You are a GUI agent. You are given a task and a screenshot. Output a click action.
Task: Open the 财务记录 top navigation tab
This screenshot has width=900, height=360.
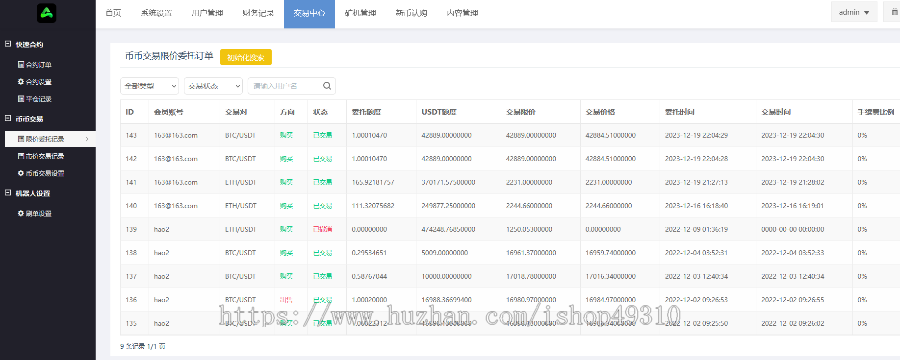coord(258,13)
